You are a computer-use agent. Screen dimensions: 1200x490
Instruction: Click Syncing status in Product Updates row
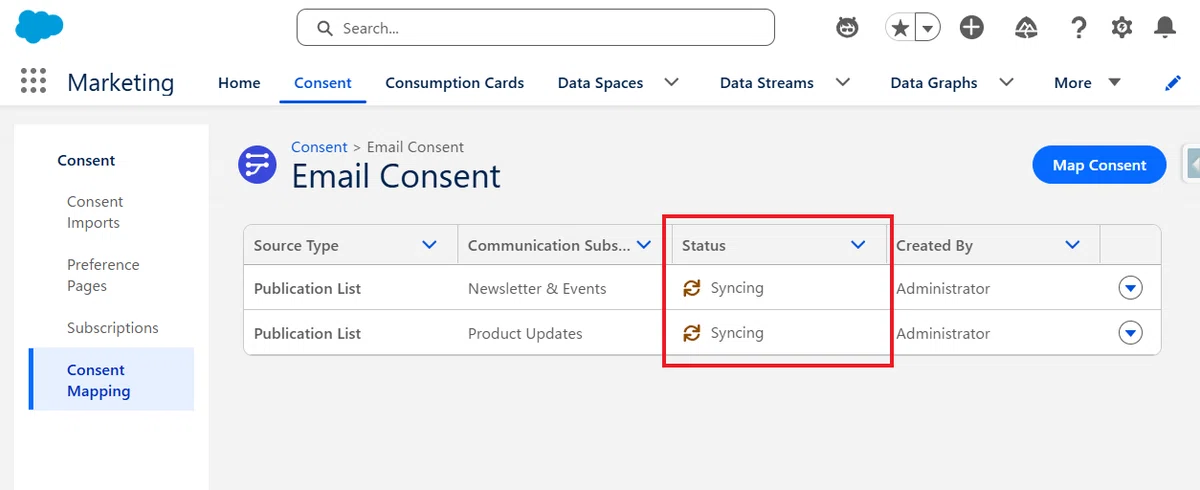(737, 333)
